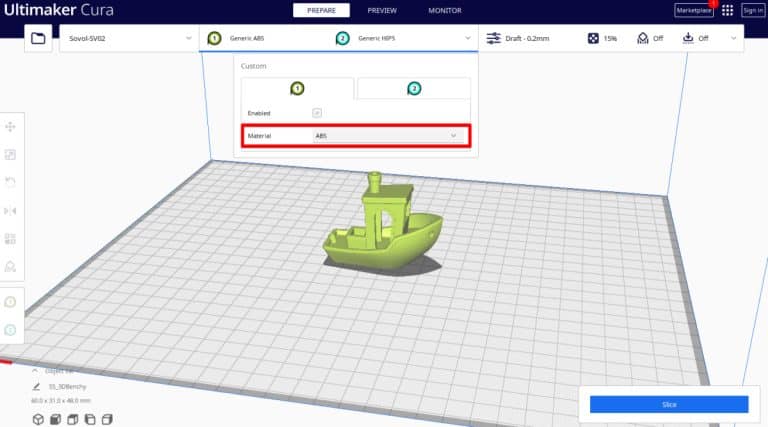The height and width of the screenshot is (427, 768).
Task: Switch to 3D perspective view cube icon
Action: (38, 419)
